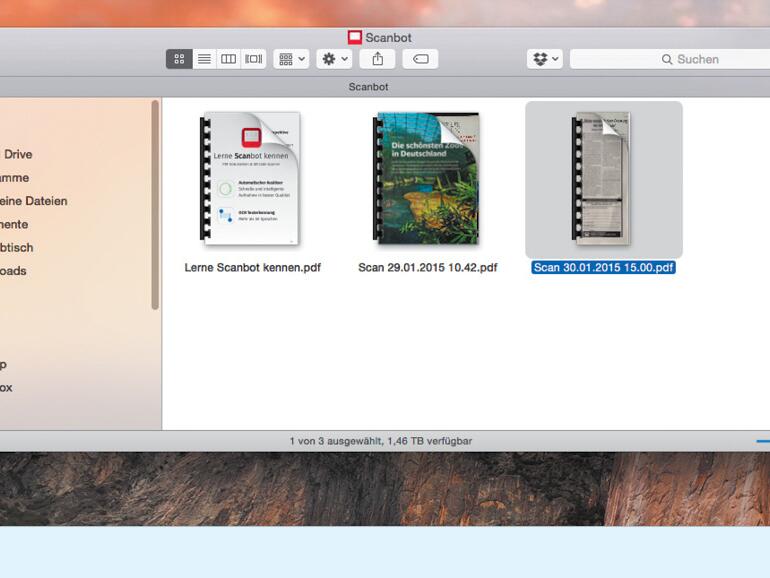Adjust the icon size slider in status bar
Screen dimensions: 770x578
(x=763, y=441)
